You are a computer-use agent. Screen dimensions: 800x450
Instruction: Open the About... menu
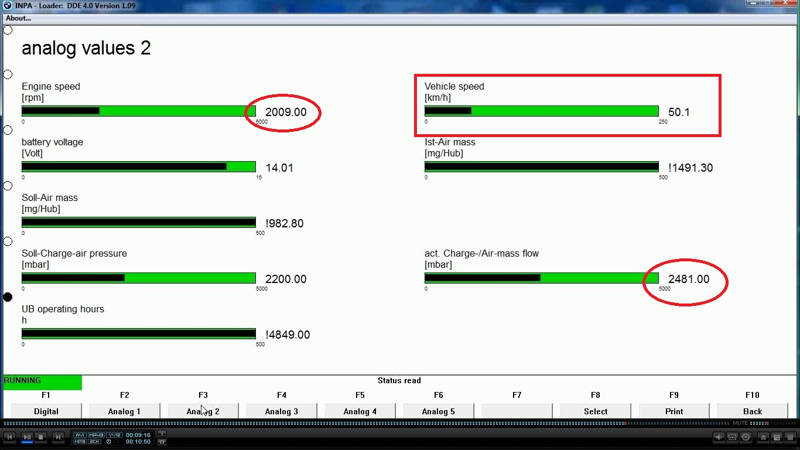point(18,18)
